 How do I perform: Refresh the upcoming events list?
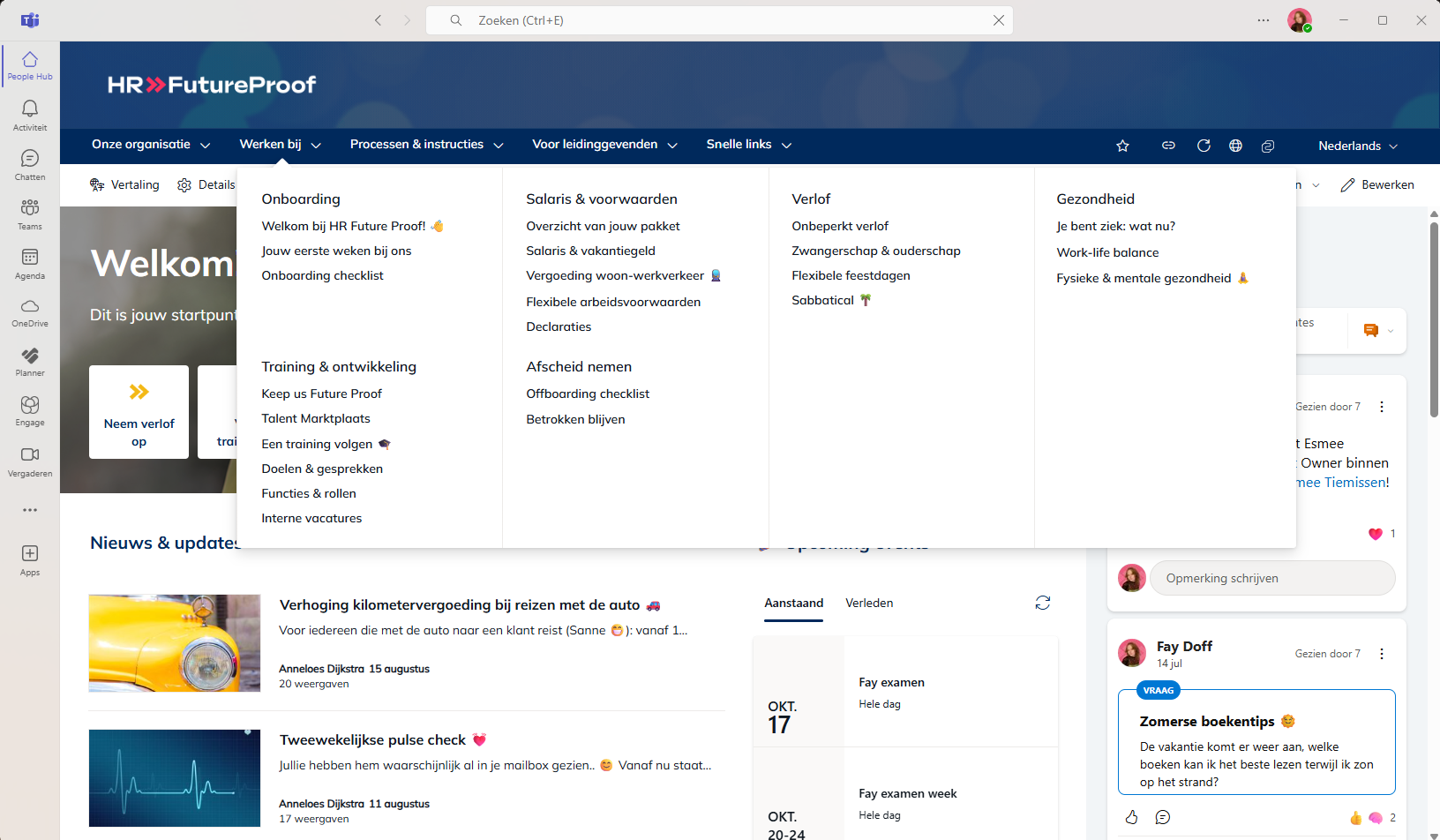point(1043,603)
